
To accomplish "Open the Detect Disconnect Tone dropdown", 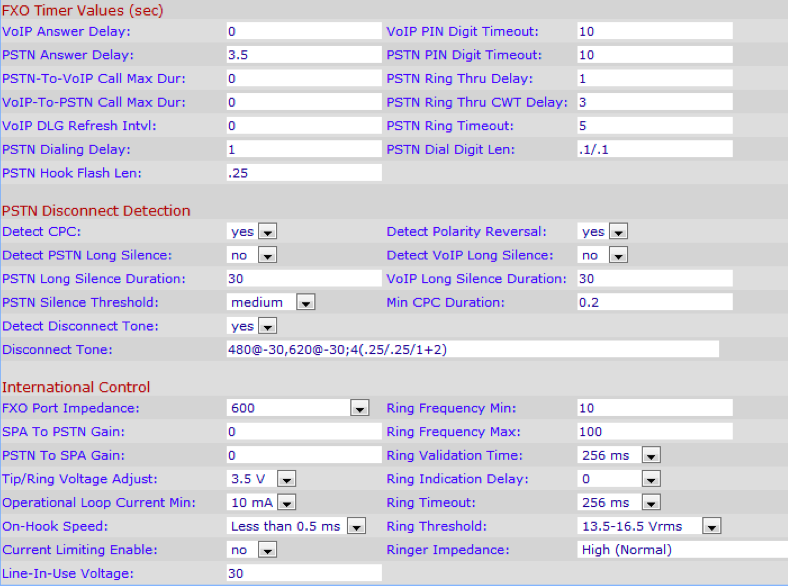I will pyautogui.click(x=252, y=326).
